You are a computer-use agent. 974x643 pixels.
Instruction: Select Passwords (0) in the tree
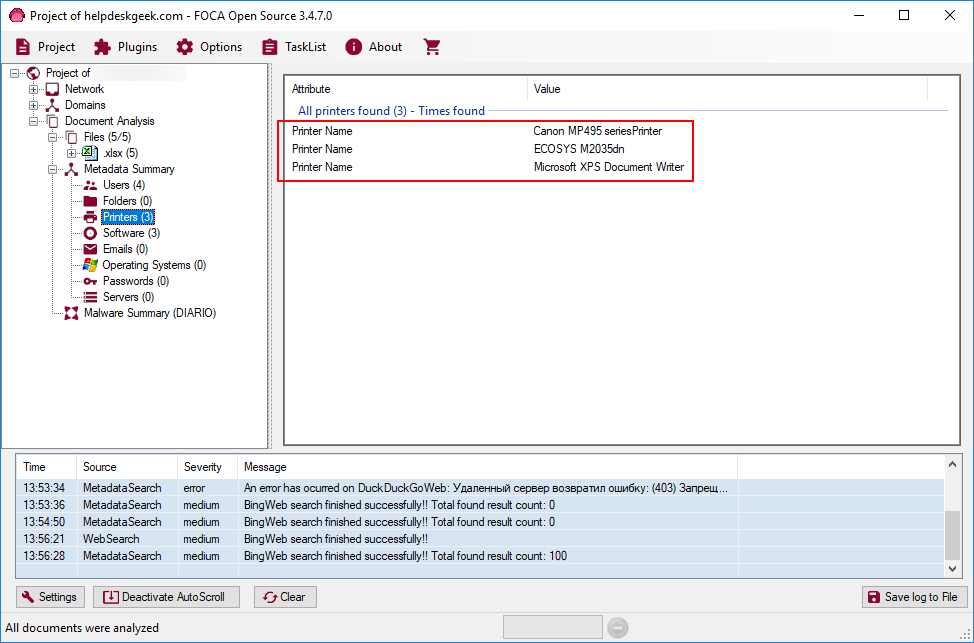[x=135, y=281]
